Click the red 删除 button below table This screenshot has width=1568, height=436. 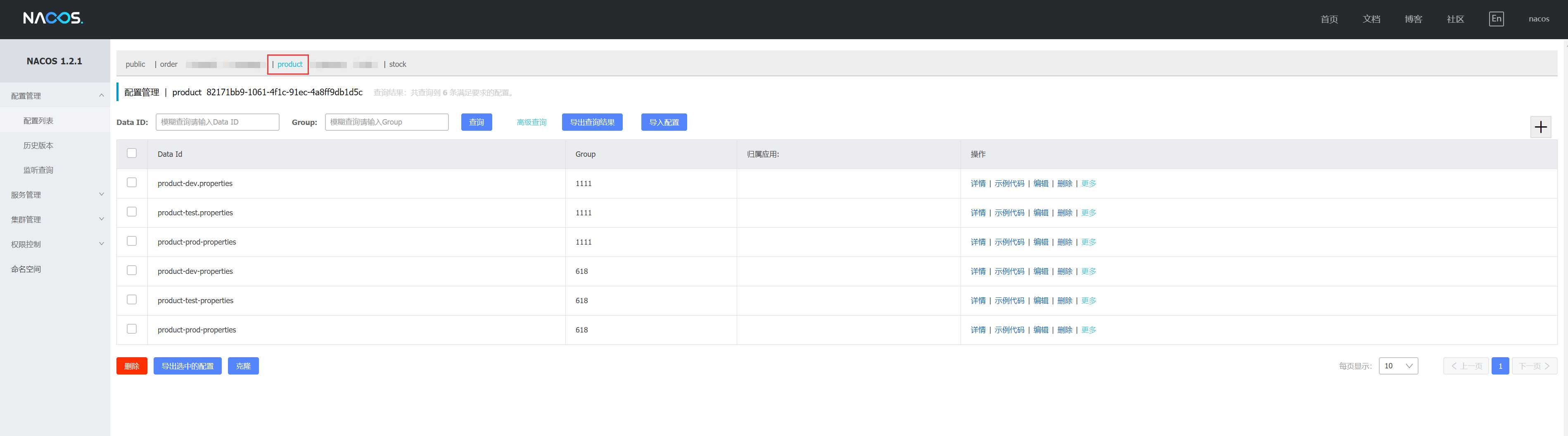pyautogui.click(x=131, y=365)
